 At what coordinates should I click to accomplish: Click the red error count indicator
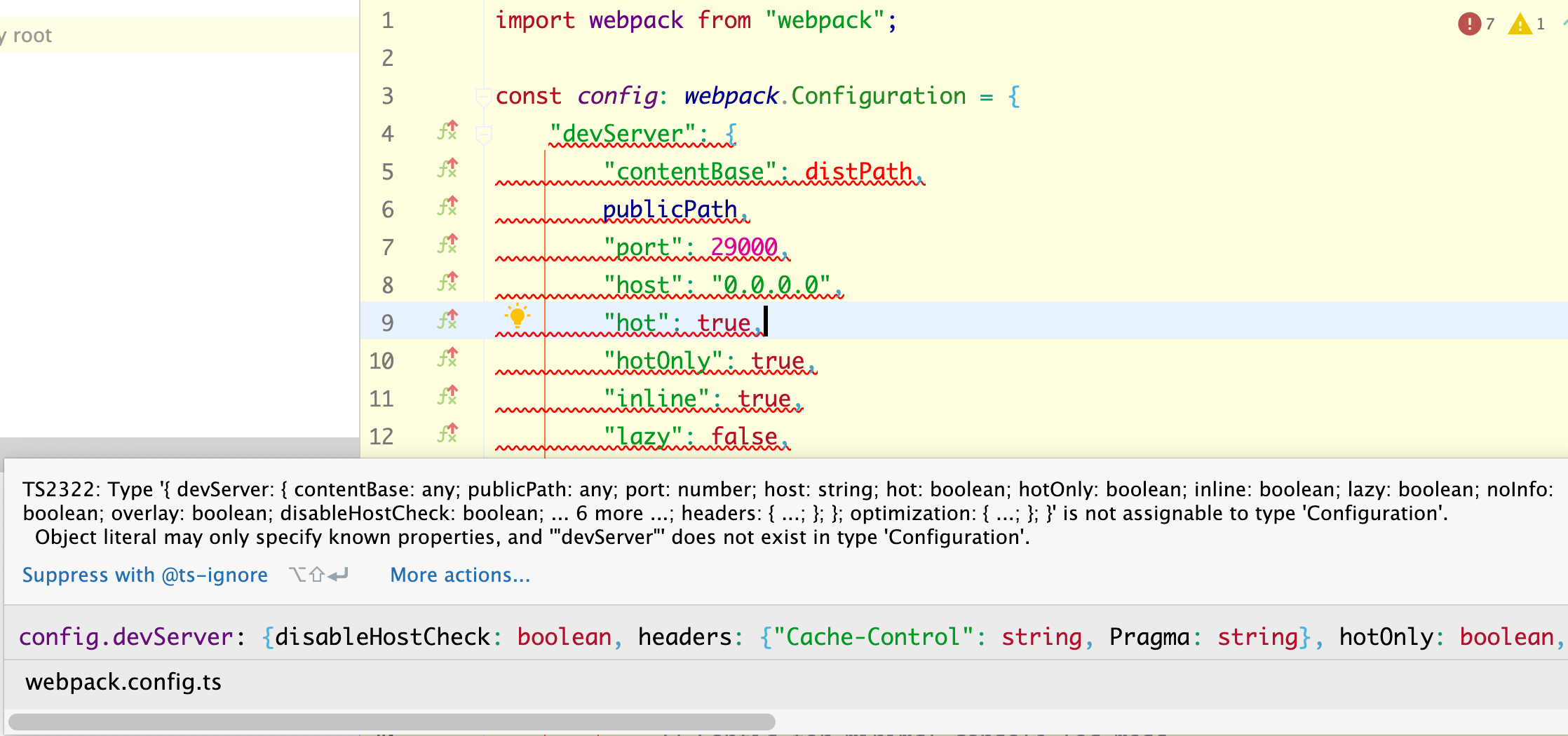[x=1469, y=24]
